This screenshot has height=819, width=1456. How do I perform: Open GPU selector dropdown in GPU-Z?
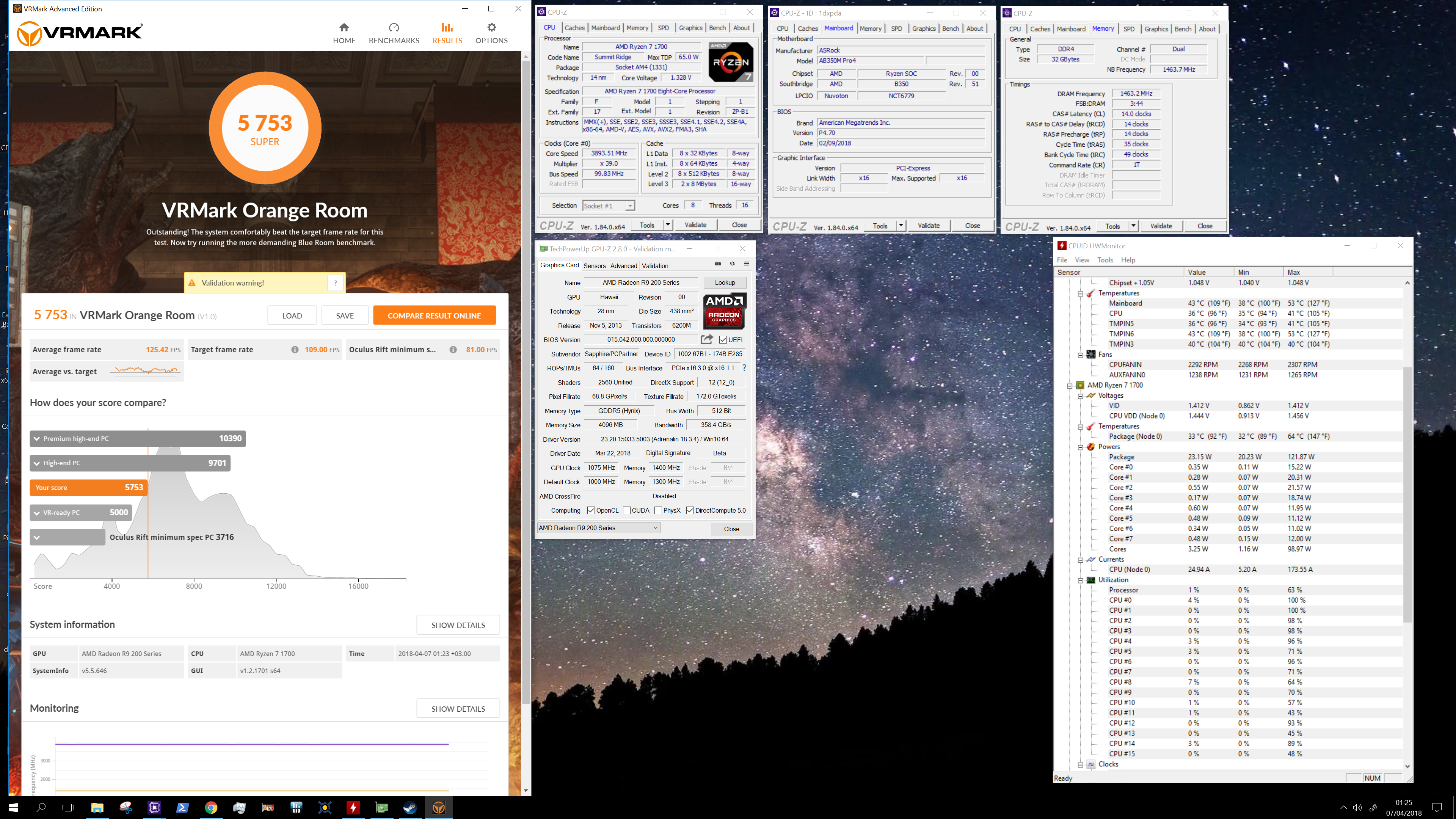[x=599, y=528]
